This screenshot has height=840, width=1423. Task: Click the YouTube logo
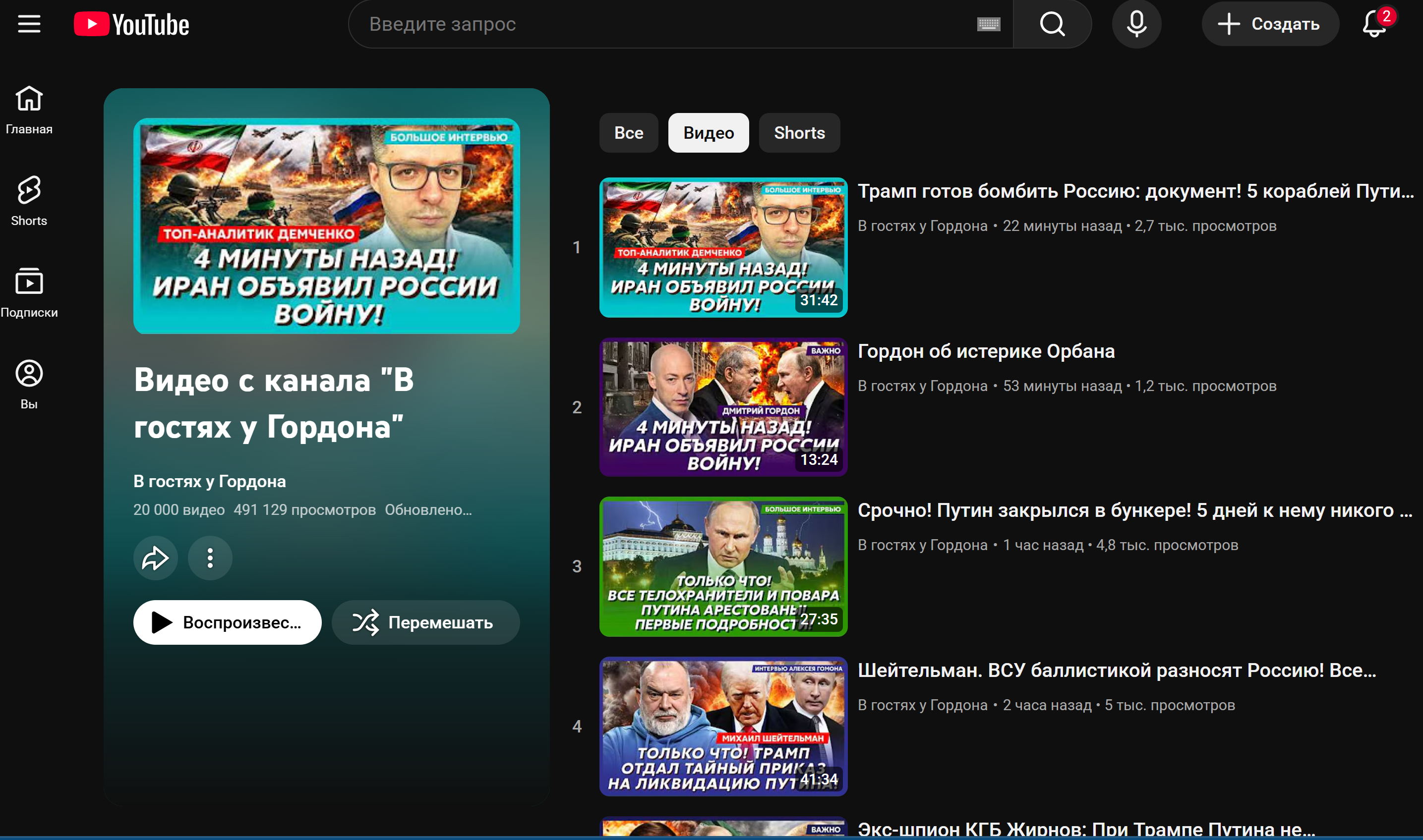131,24
